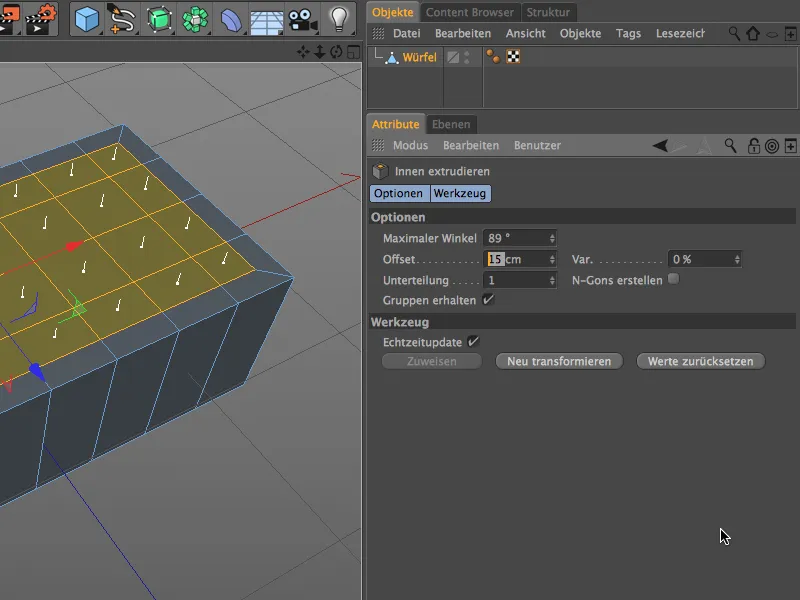Click Attribute manager target mode icon
The height and width of the screenshot is (600, 800).
point(772,146)
